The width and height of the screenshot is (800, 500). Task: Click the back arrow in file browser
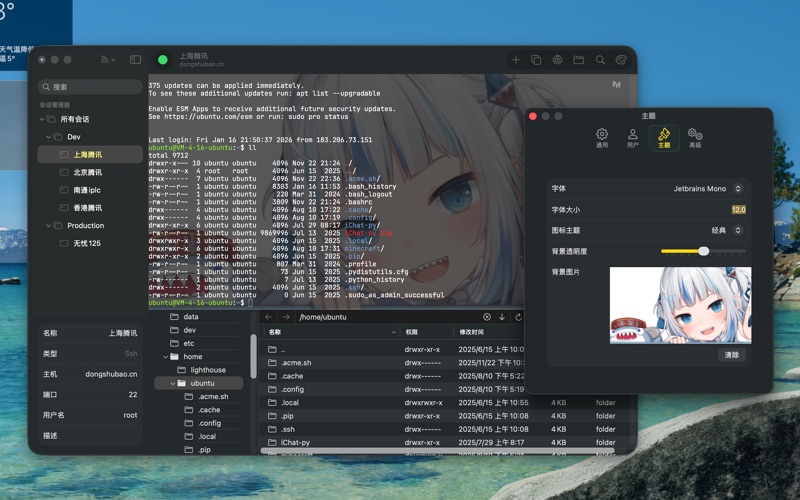(269, 317)
